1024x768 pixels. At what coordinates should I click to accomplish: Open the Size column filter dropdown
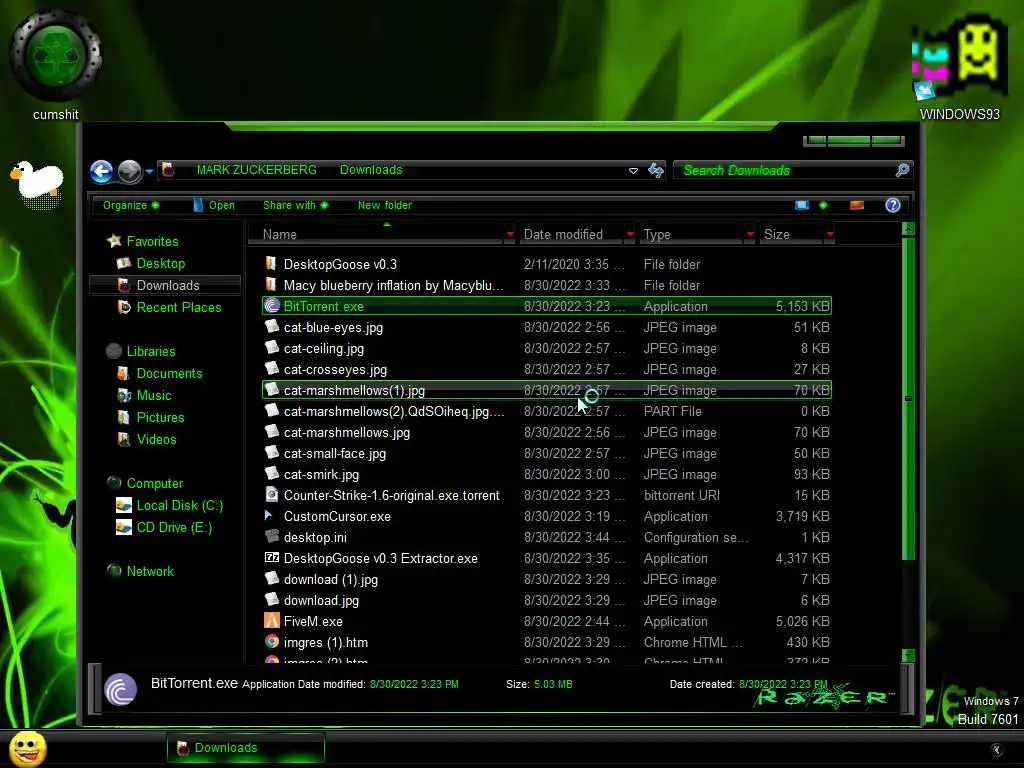tap(829, 234)
